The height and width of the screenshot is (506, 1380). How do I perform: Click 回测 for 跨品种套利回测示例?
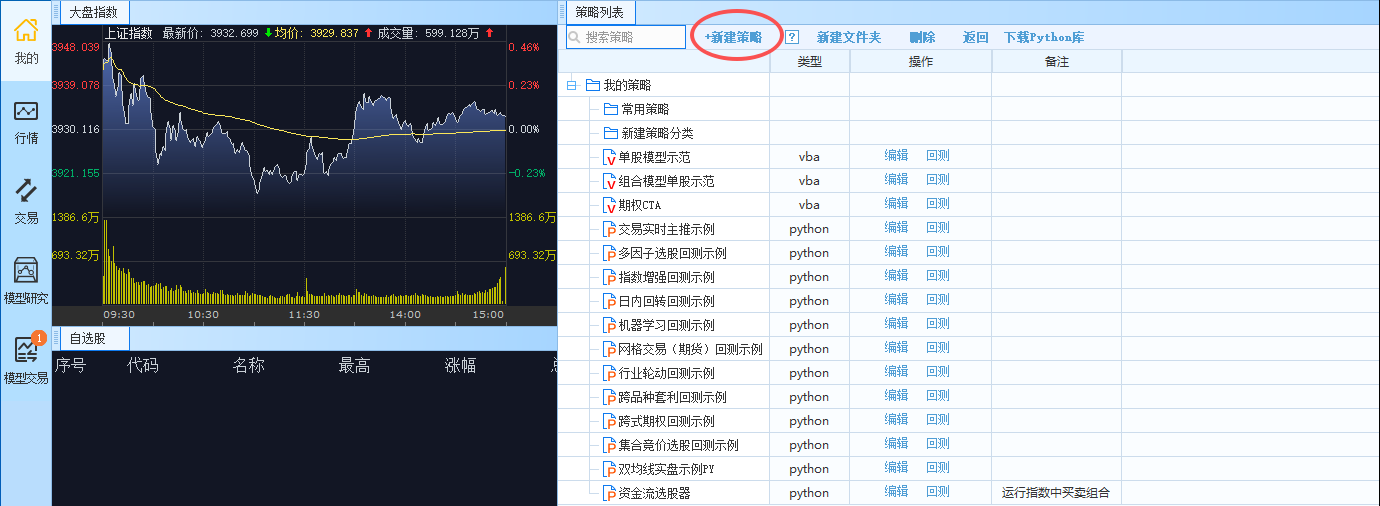938,395
